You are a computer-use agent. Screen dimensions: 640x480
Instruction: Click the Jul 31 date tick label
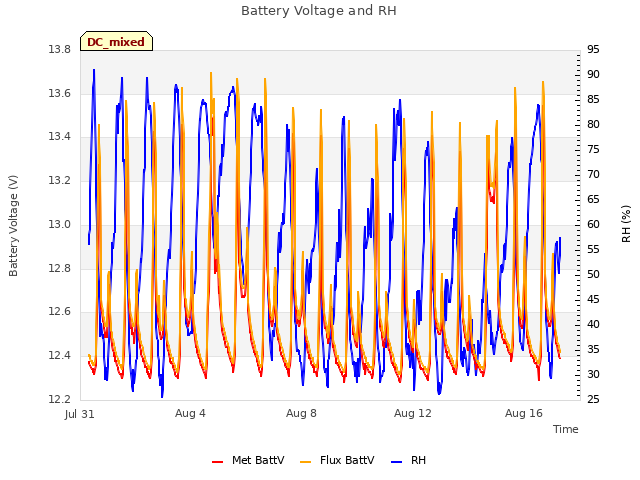pos(80,414)
